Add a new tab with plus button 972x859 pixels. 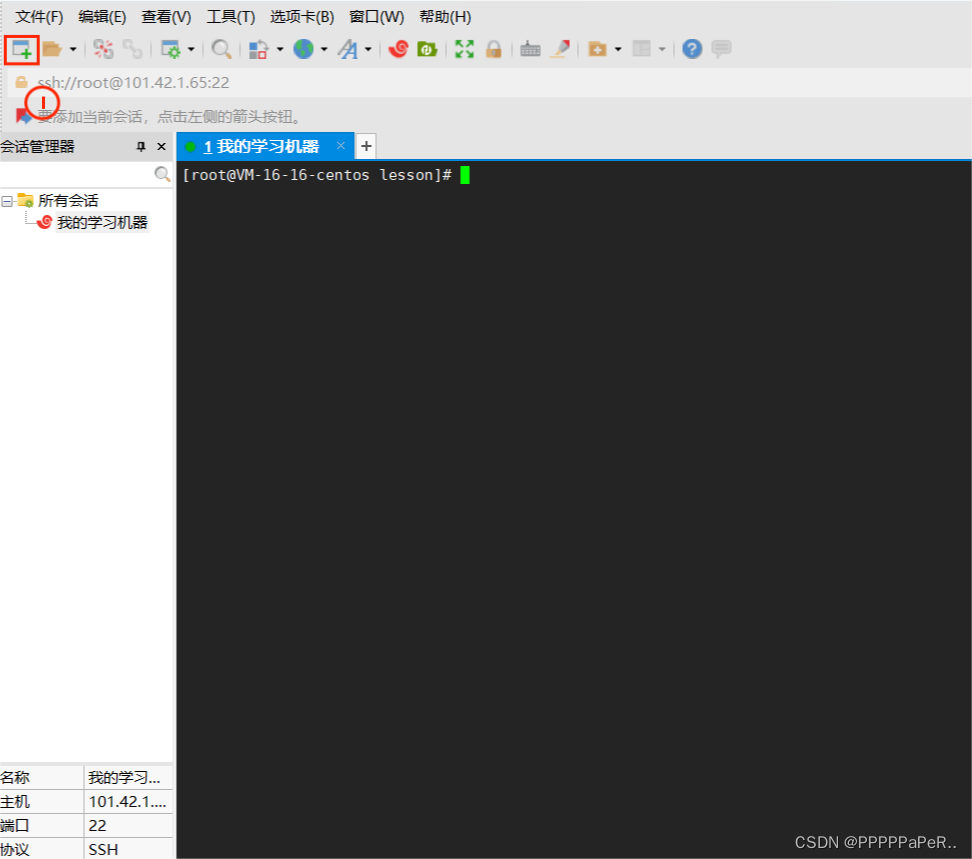pyautogui.click(x=366, y=146)
